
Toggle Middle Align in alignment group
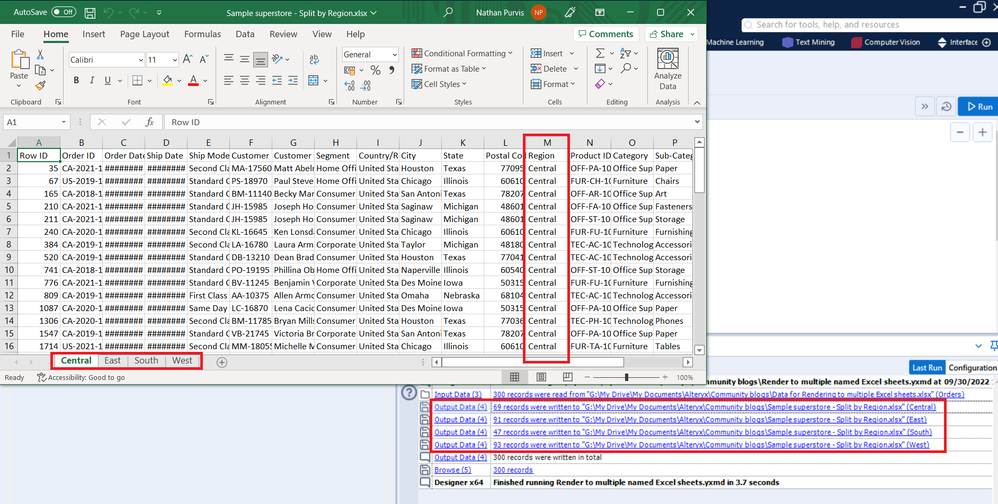point(244,59)
